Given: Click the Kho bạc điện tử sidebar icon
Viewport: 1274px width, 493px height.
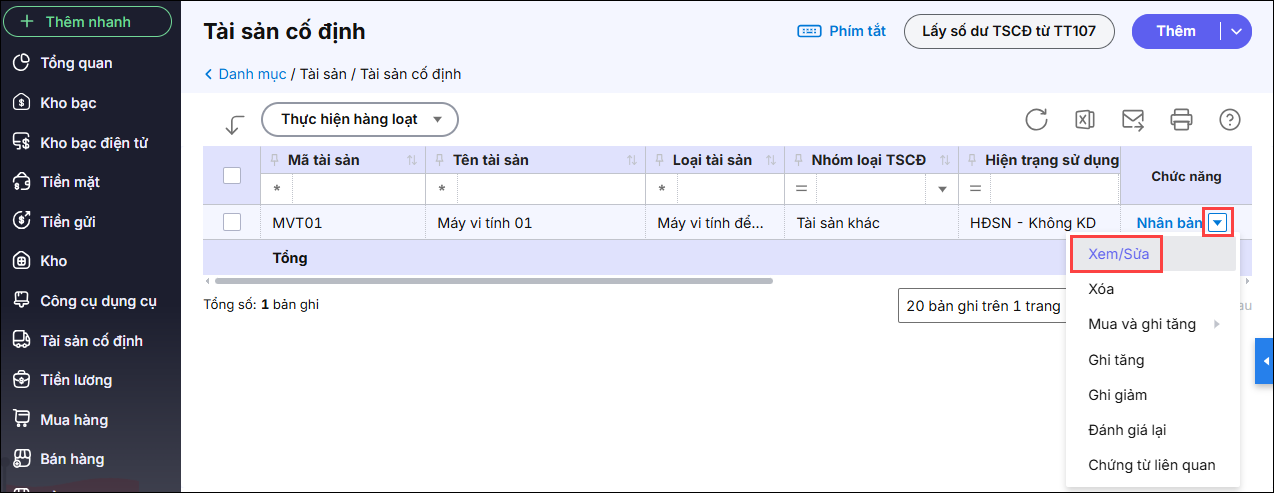Looking at the screenshot, I should [21, 143].
